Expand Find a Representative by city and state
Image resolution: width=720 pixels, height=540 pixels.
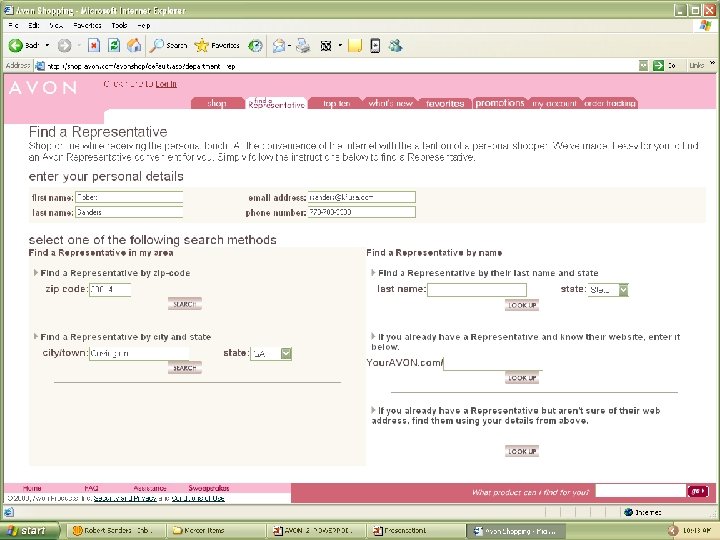35,337
